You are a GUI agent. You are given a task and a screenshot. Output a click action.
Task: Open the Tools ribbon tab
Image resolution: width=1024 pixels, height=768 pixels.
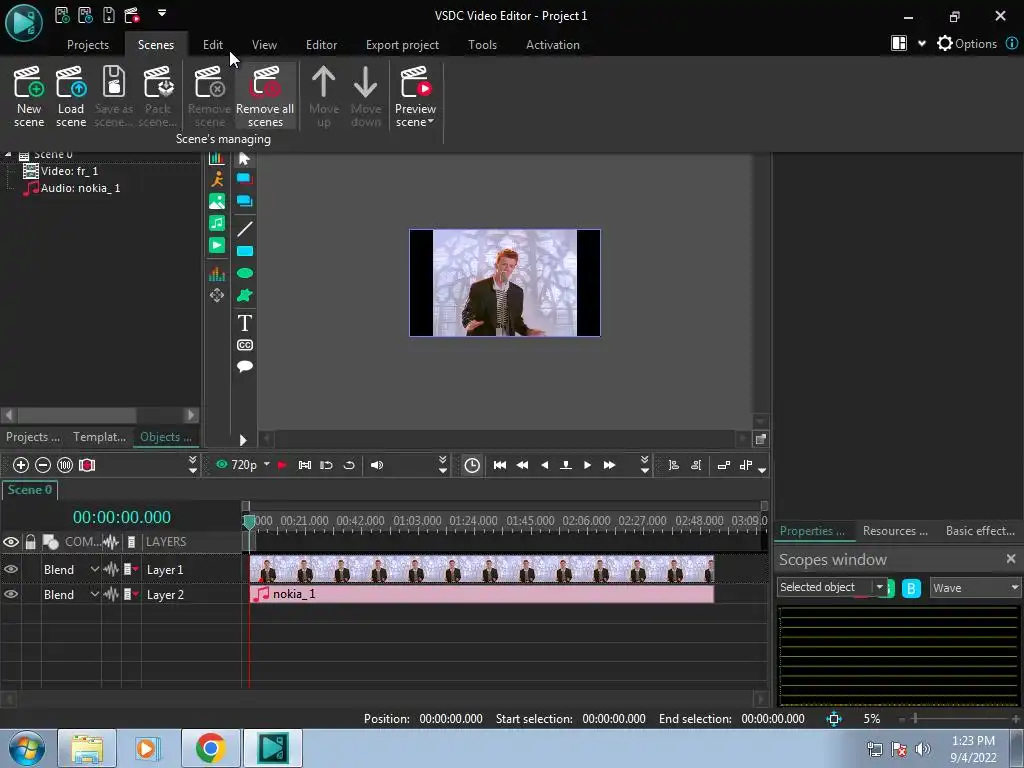click(483, 44)
